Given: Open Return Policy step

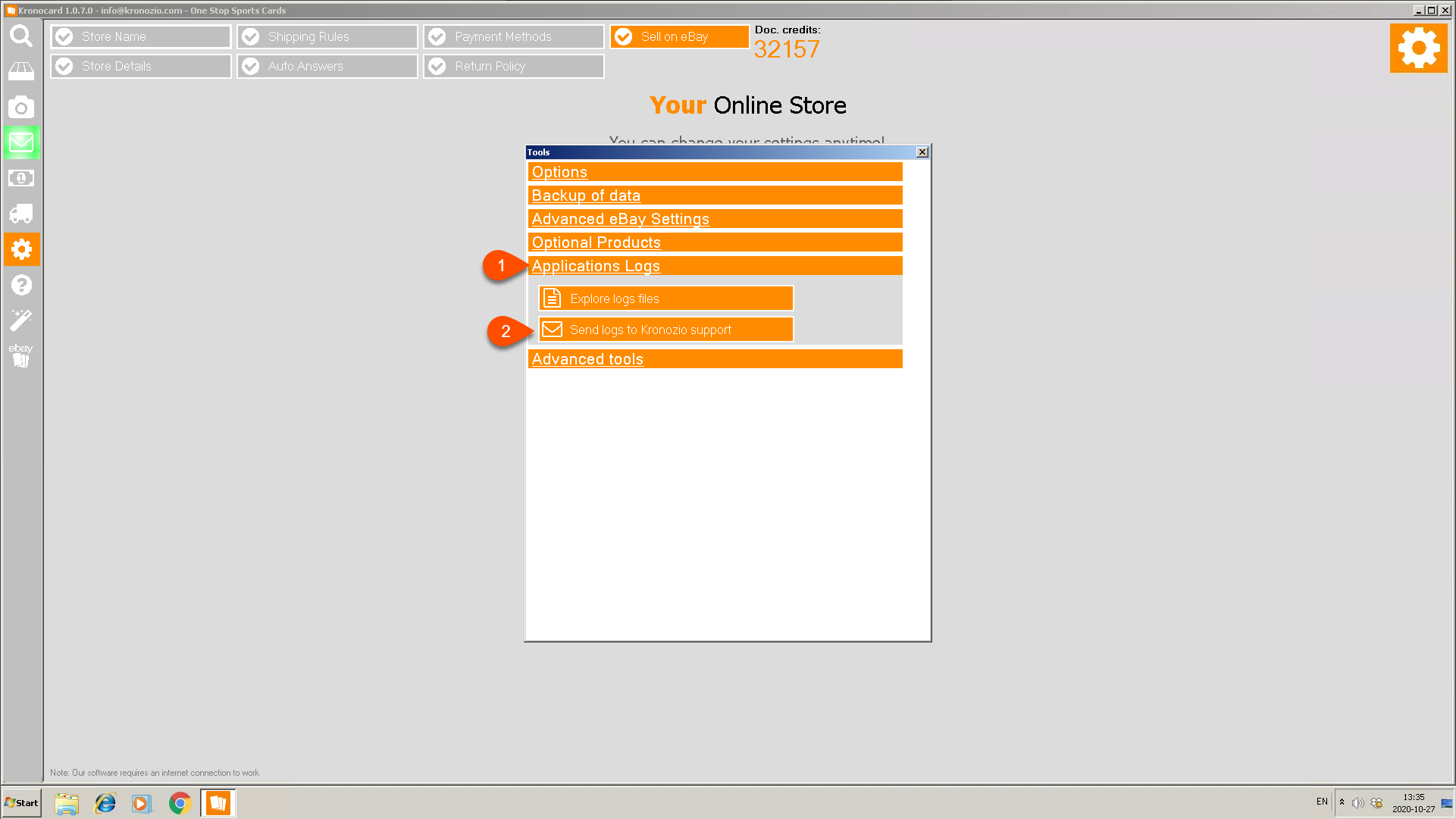Looking at the screenshot, I should point(514,66).
